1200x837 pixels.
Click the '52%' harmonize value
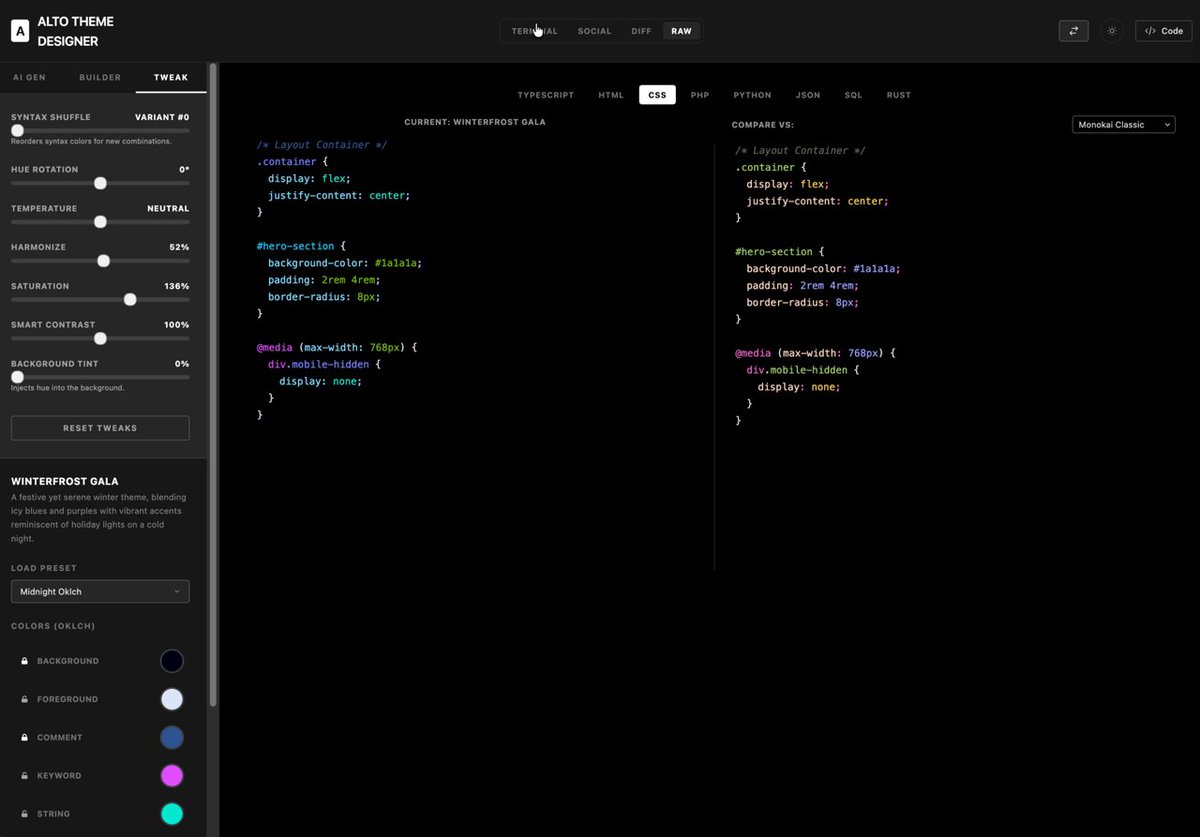pyautogui.click(x=179, y=247)
